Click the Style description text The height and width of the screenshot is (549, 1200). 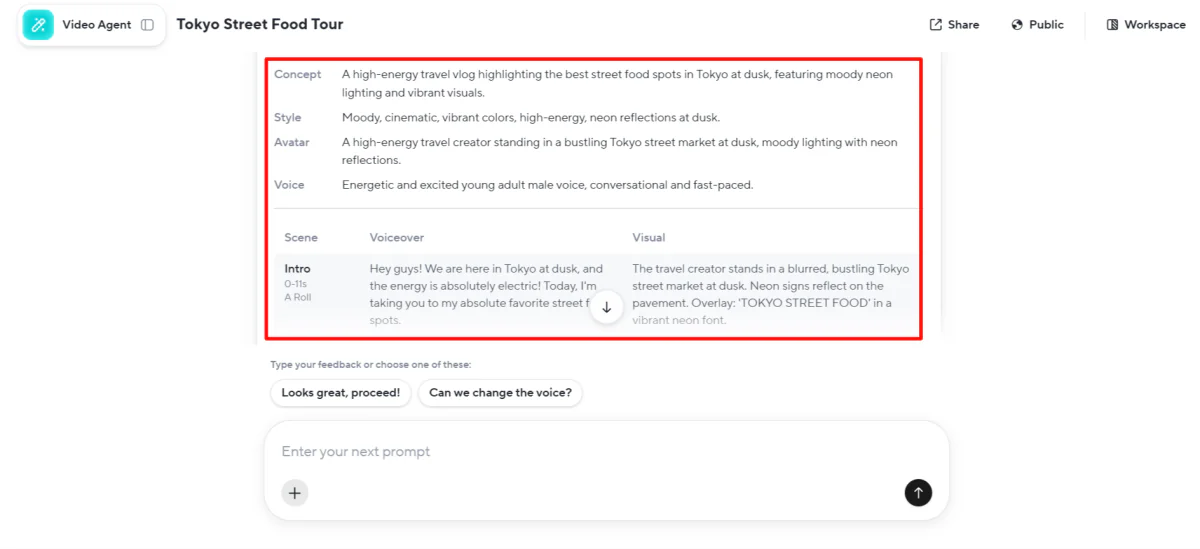click(x=530, y=118)
